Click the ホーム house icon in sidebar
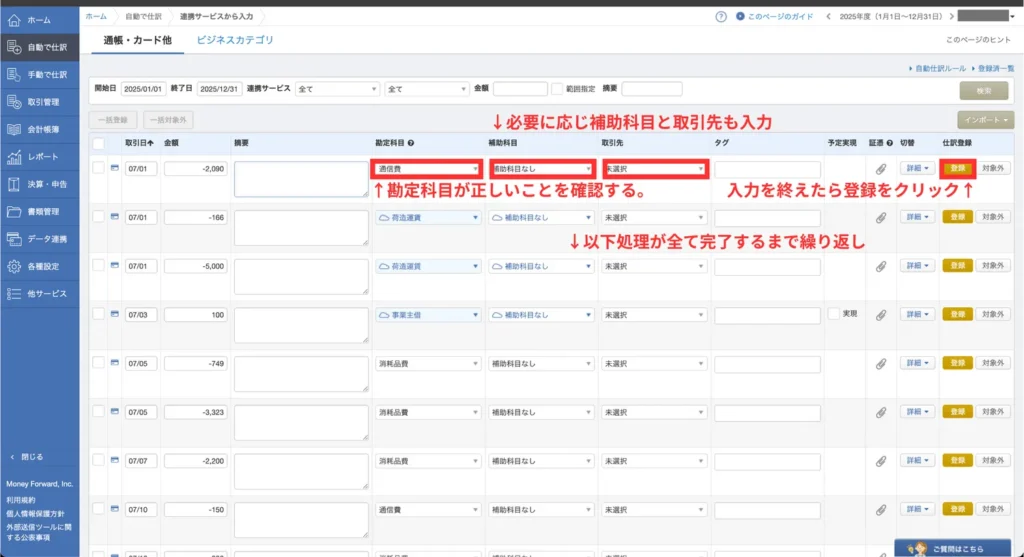The height and width of the screenshot is (557, 1024). coord(14,20)
